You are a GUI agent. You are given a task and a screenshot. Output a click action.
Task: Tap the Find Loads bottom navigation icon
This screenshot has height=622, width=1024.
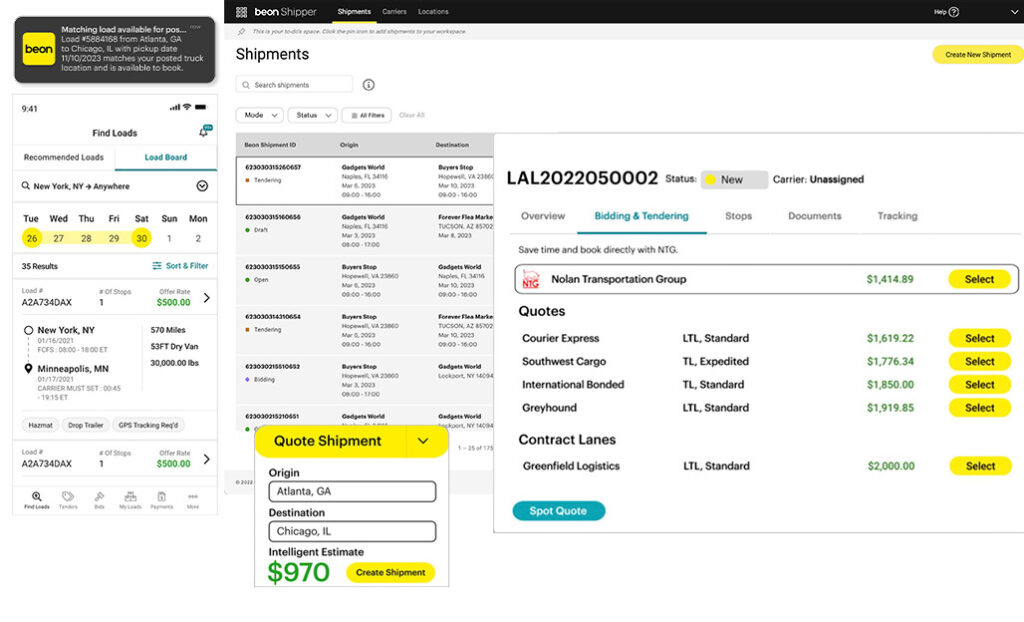click(x=37, y=500)
